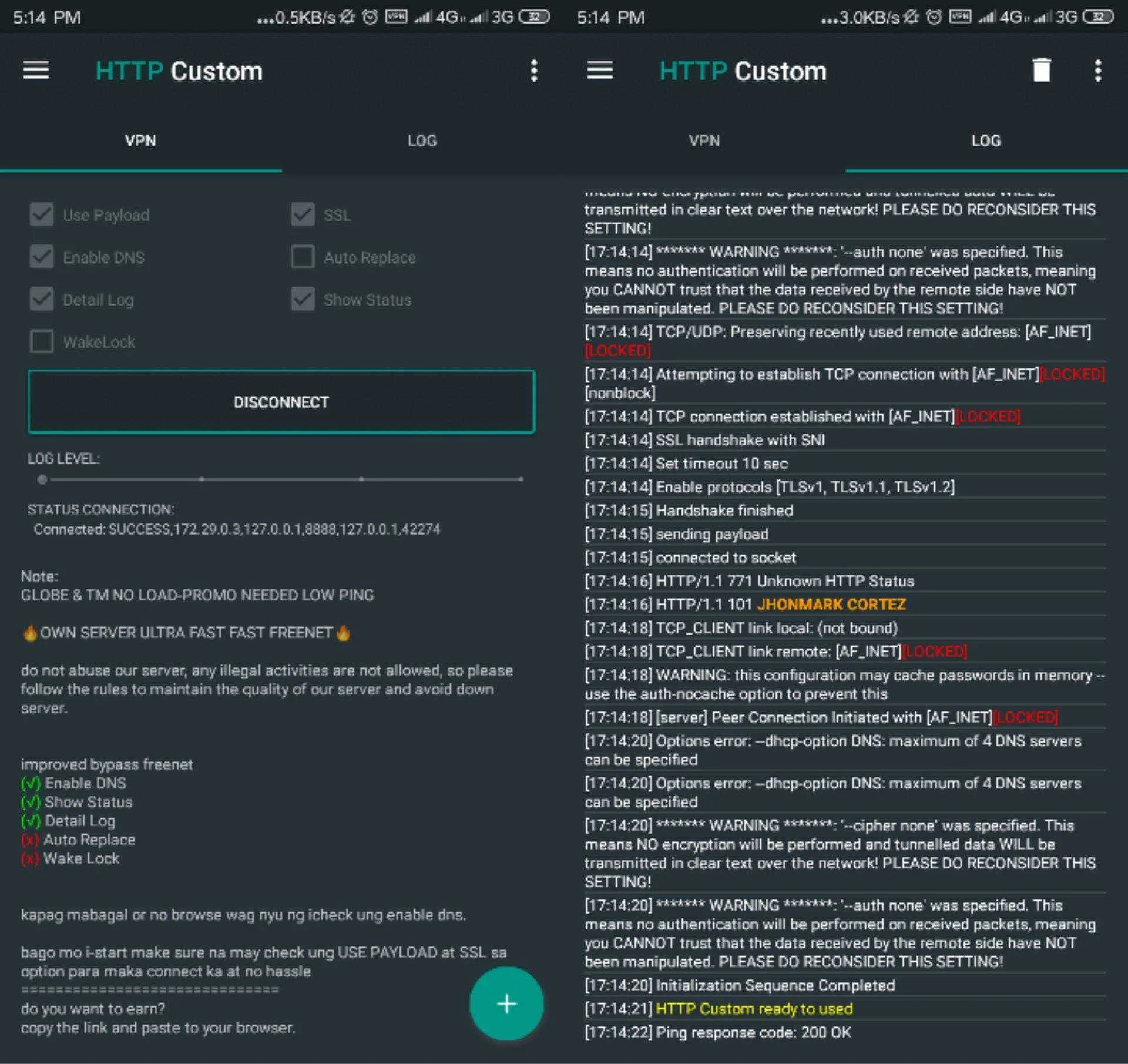Toggle the SSL checkbox
This screenshot has height=1064, width=1128.
(x=303, y=214)
